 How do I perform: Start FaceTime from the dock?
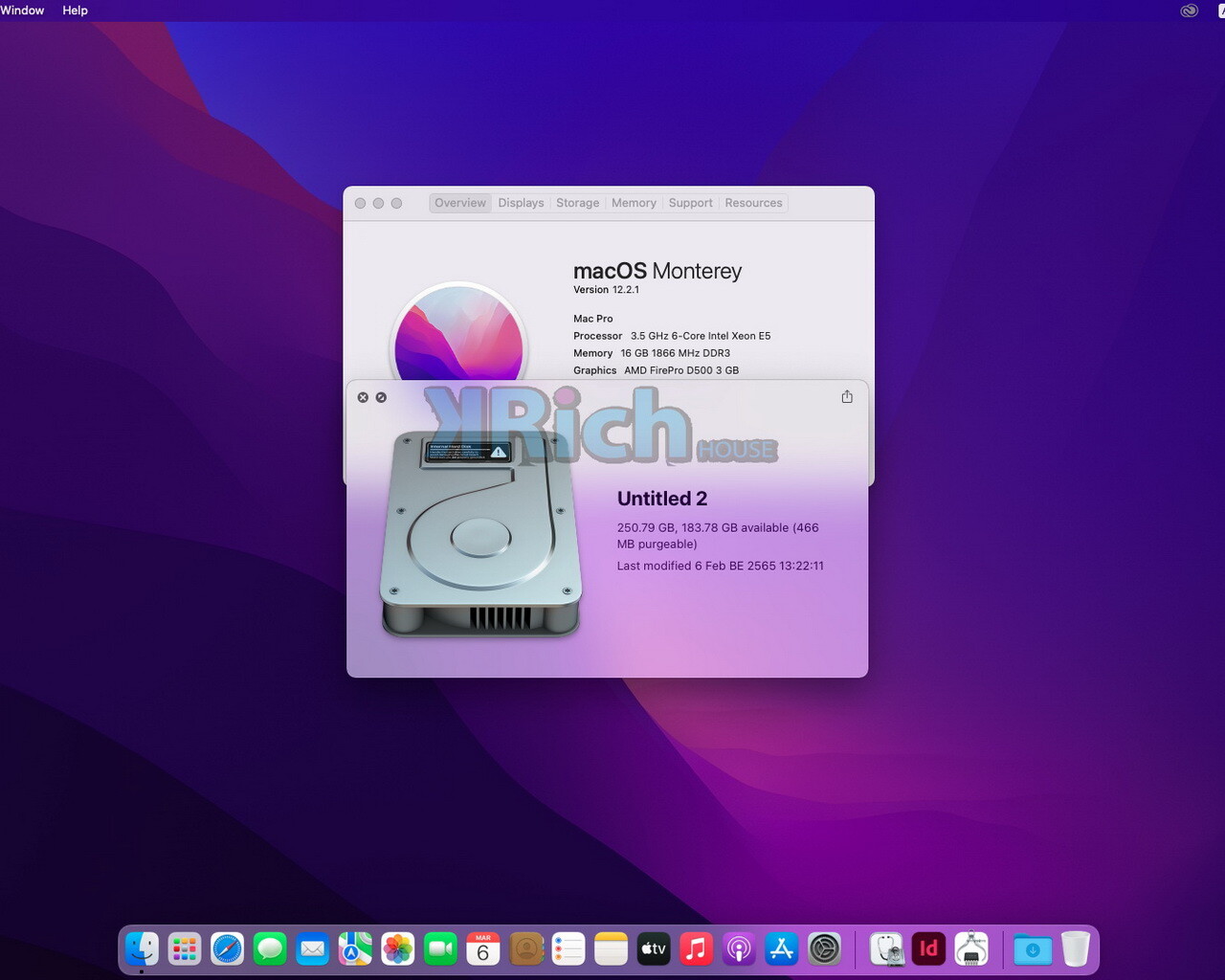point(440,949)
